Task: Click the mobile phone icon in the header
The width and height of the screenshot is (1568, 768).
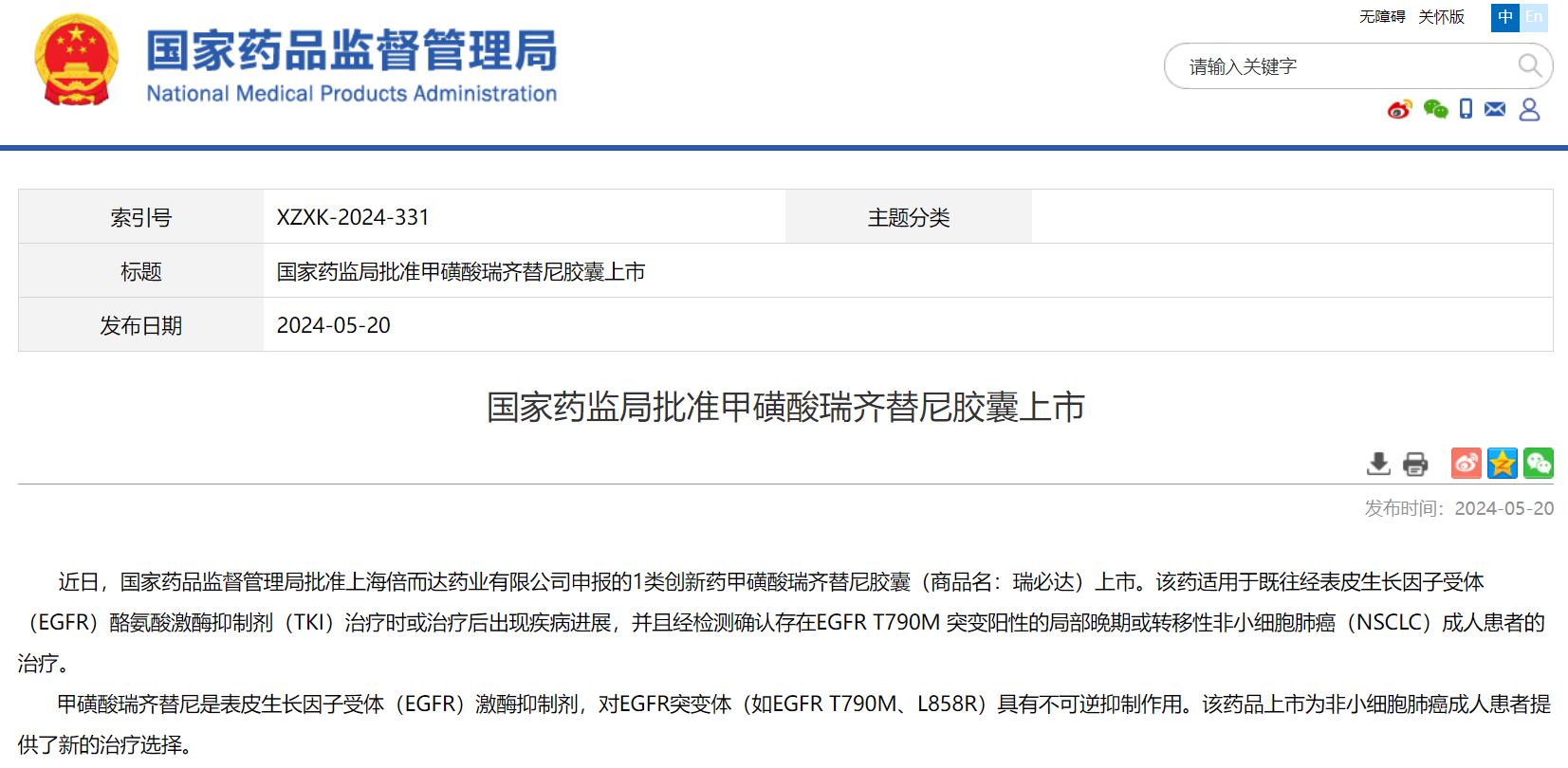Action: pos(1466,110)
